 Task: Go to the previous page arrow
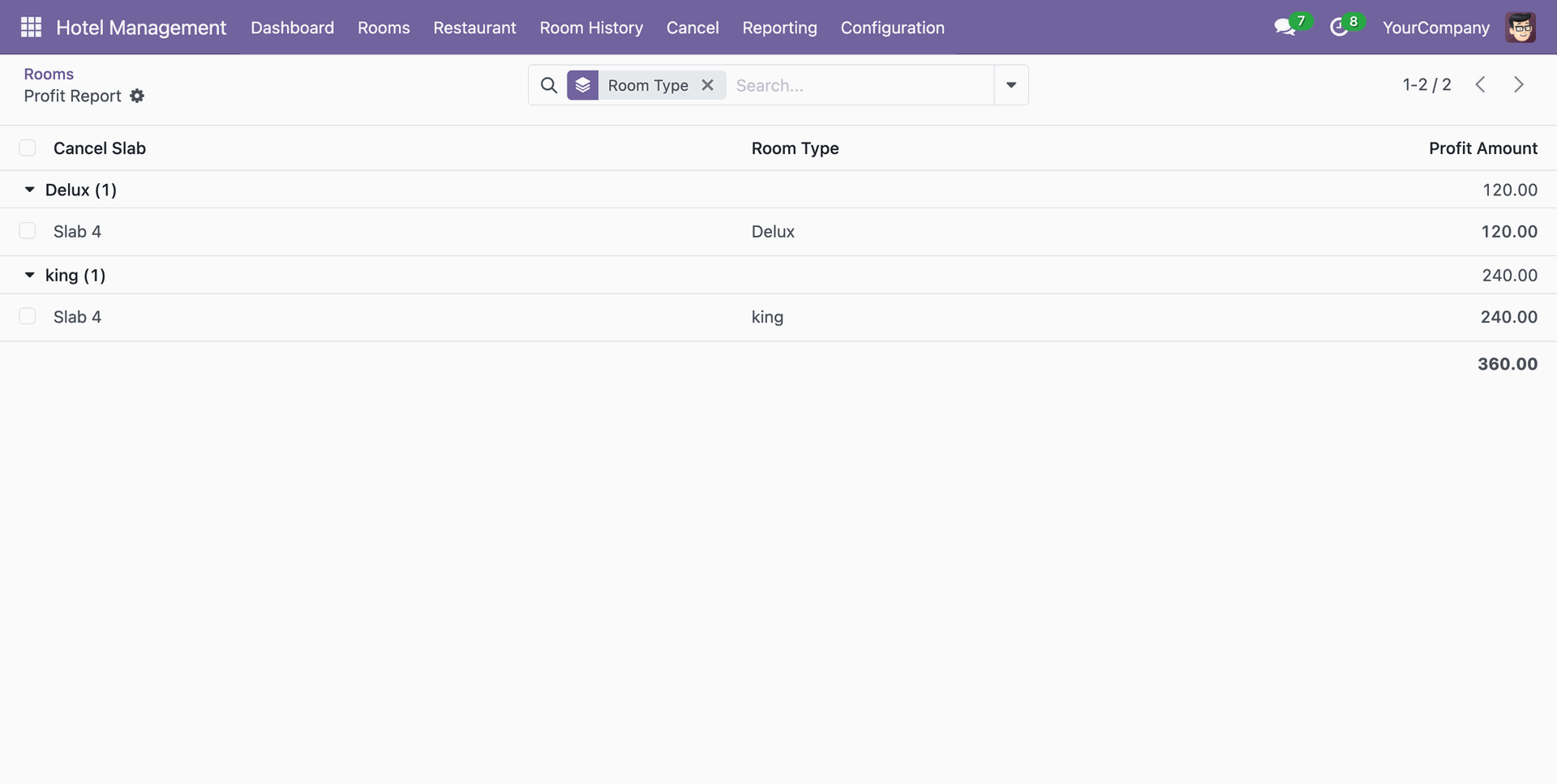click(1480, 85)
